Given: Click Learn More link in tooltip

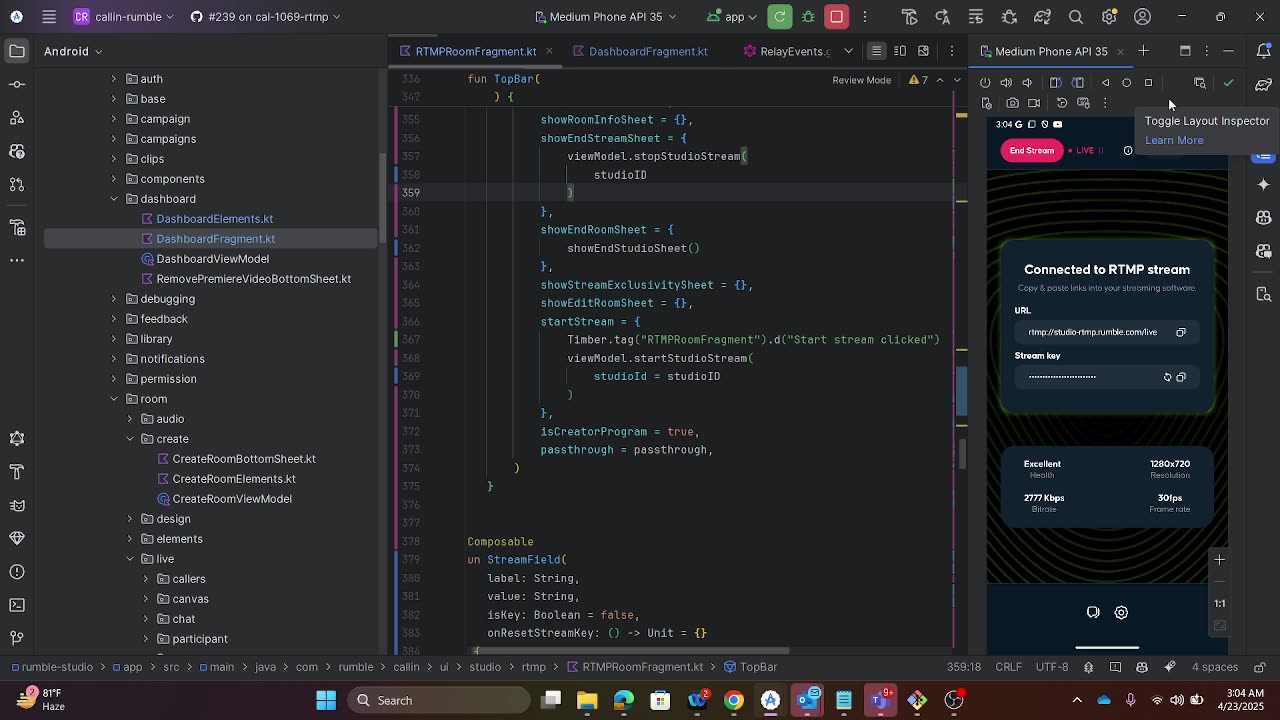Looking at the screenshot, I should [x=1174, y=140].
